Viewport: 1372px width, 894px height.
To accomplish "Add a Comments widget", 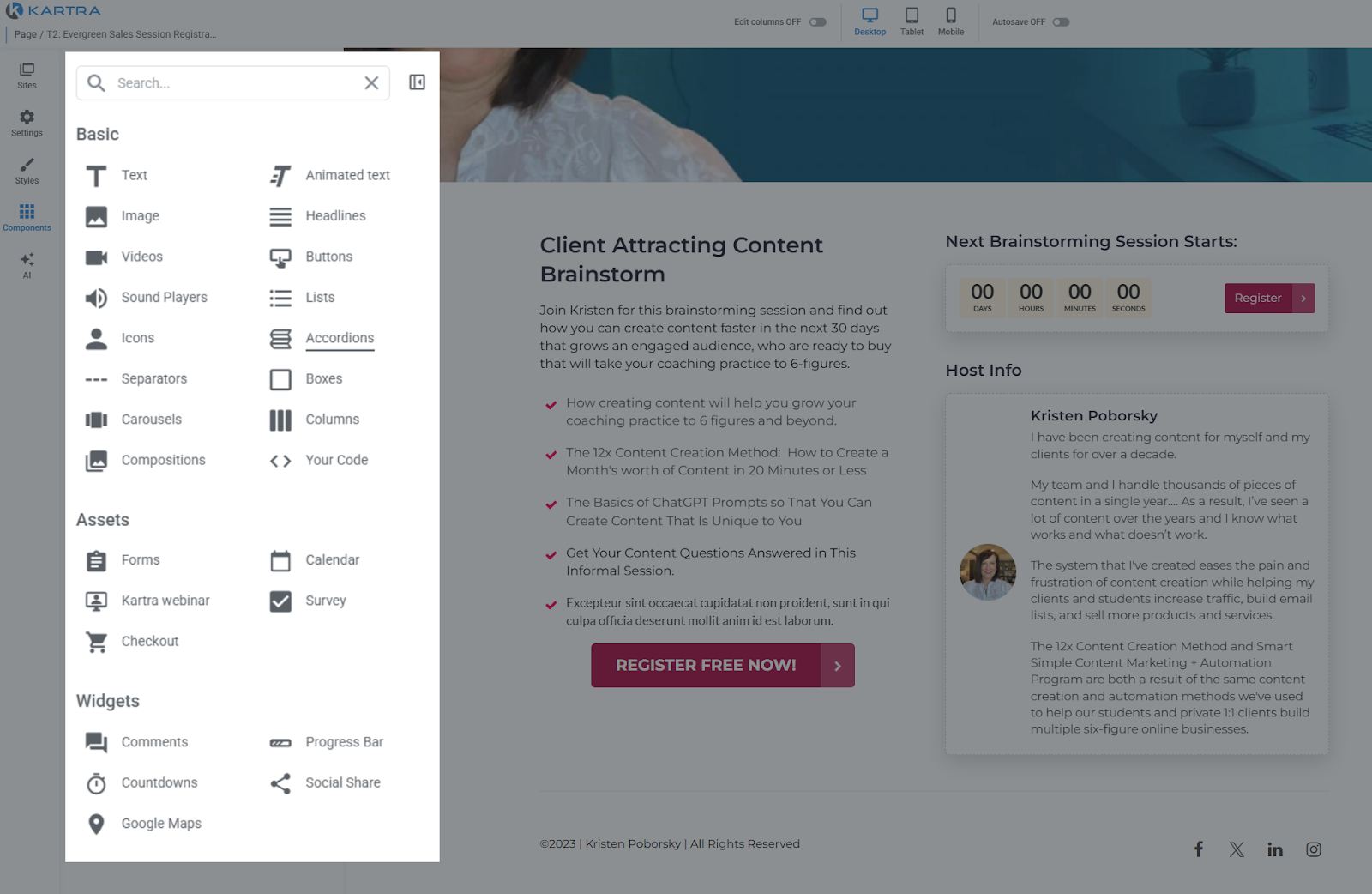I will tap(136, 742).
